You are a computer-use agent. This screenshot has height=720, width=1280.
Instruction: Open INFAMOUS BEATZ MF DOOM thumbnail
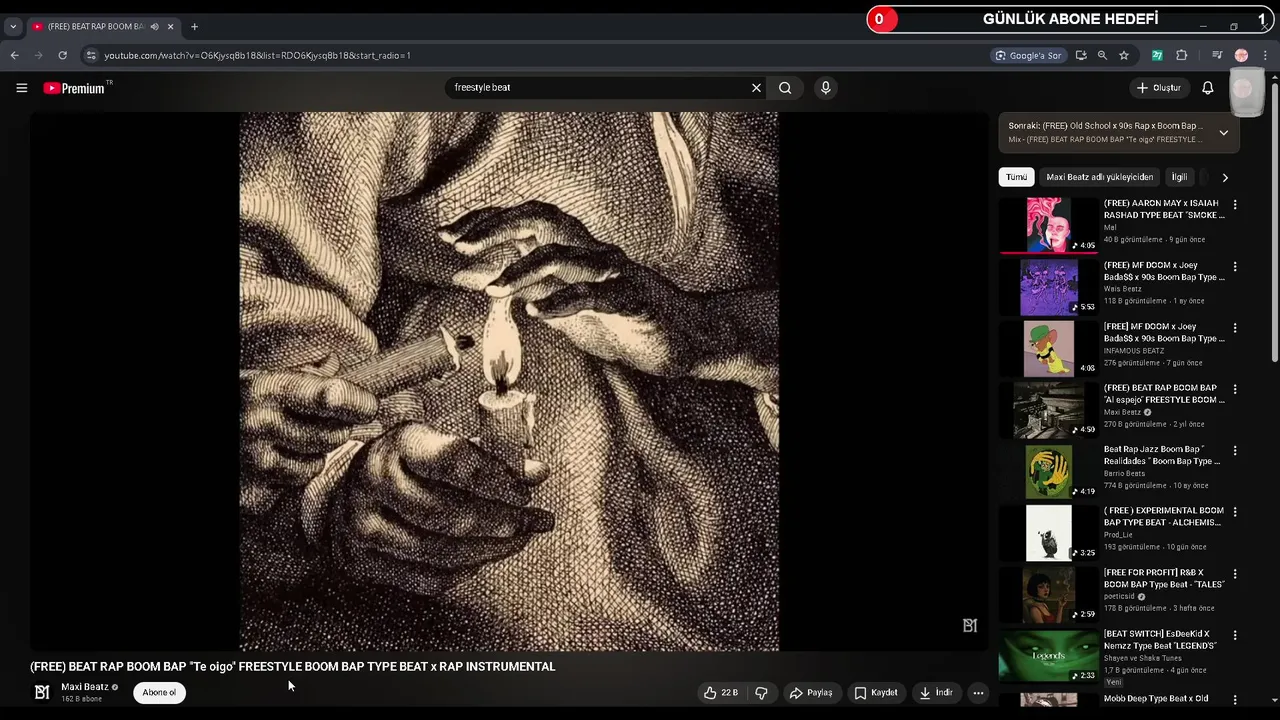click(x=1049, y=348)
